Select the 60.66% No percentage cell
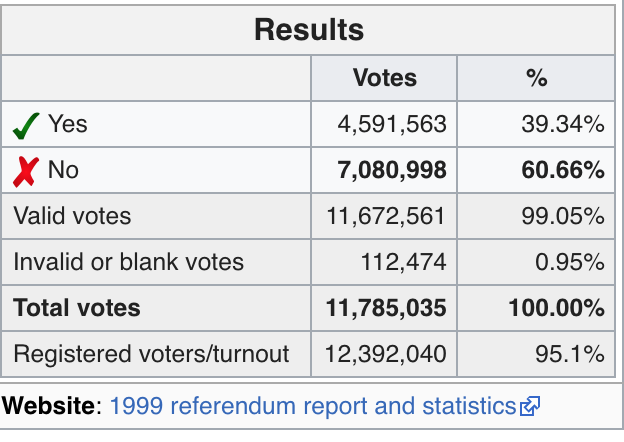This screenshot has width=624, height=442. [563, 170]
